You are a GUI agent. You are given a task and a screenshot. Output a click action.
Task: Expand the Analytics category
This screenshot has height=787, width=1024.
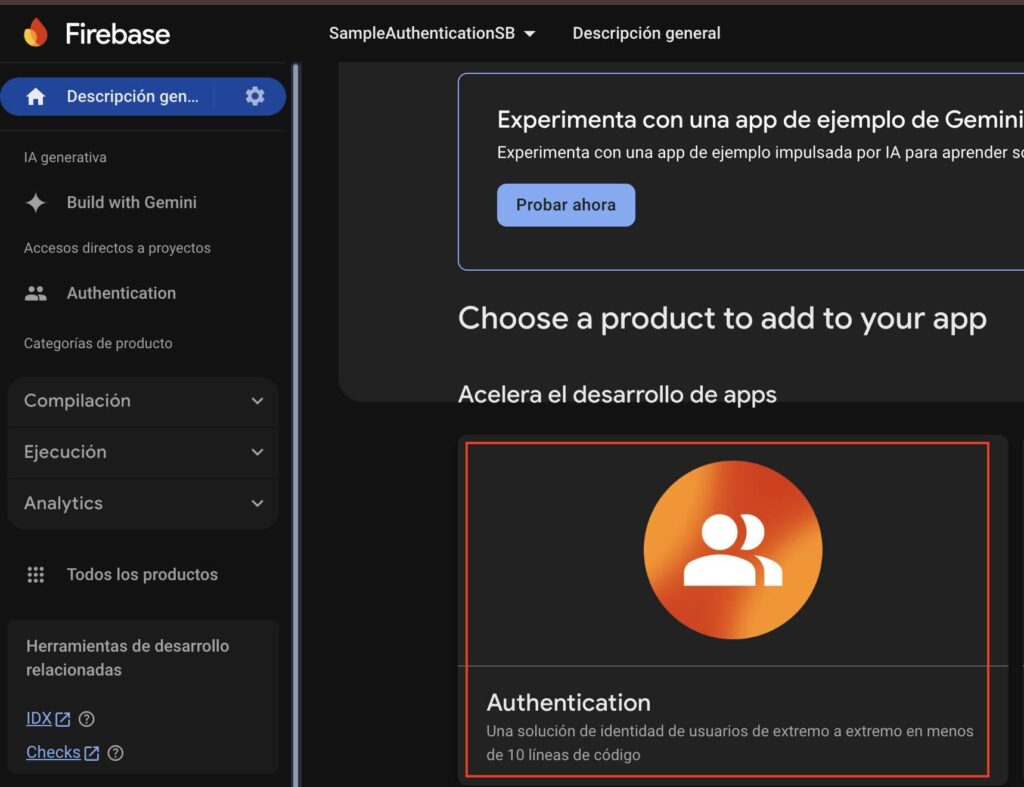click(143, 504)
